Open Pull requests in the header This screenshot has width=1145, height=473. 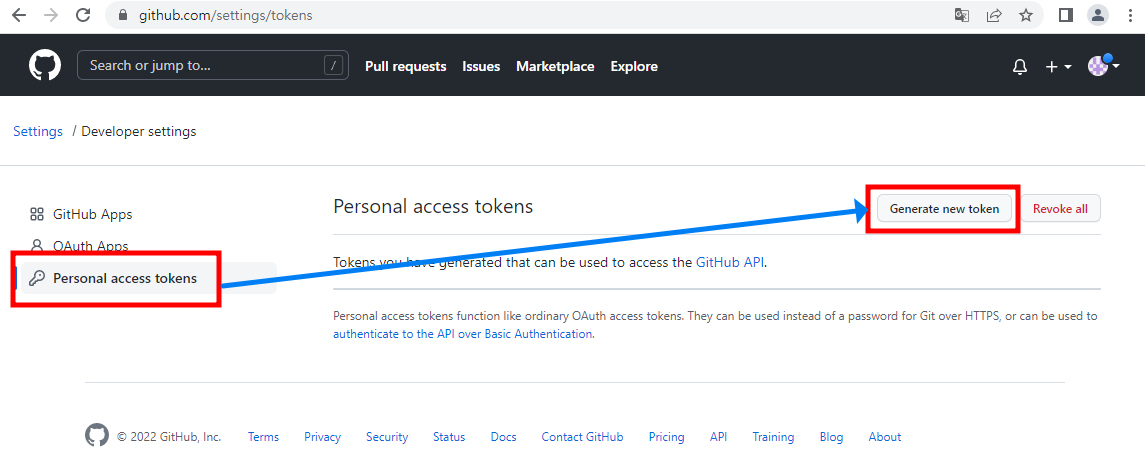click(405, 66)
